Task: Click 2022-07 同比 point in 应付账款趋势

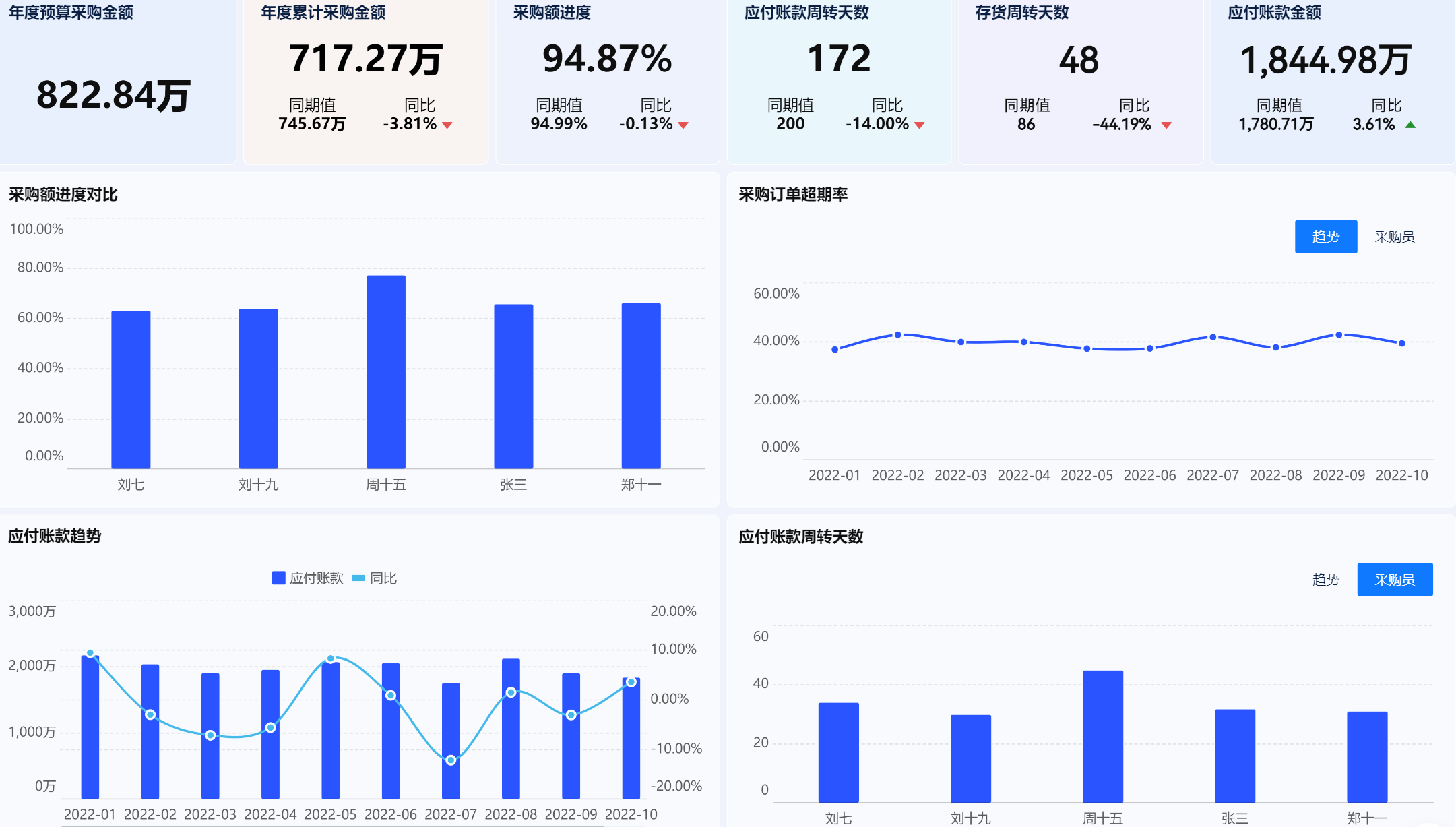Action: point(451,760)
